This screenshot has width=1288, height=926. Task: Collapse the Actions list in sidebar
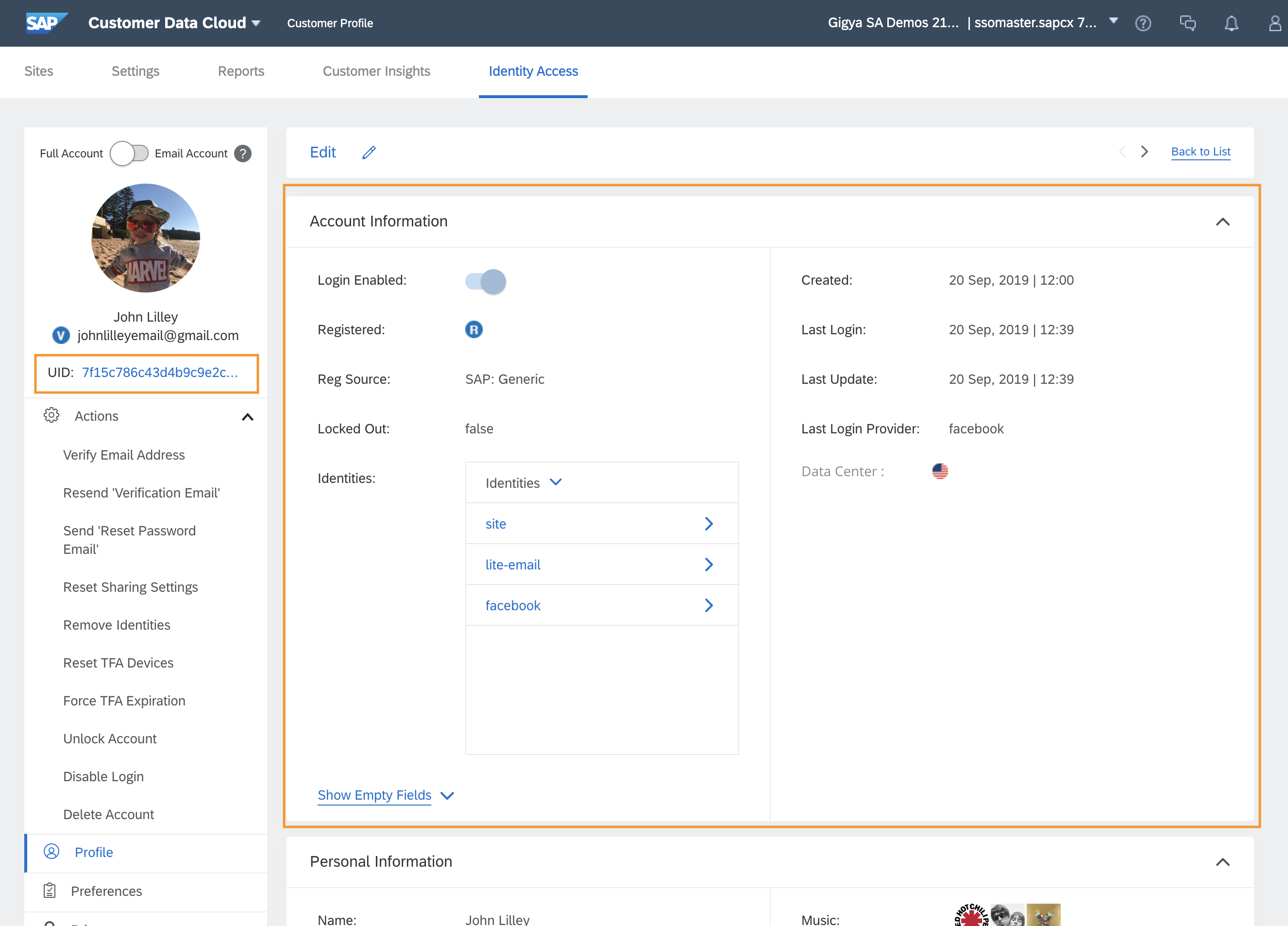click(248, 417)
